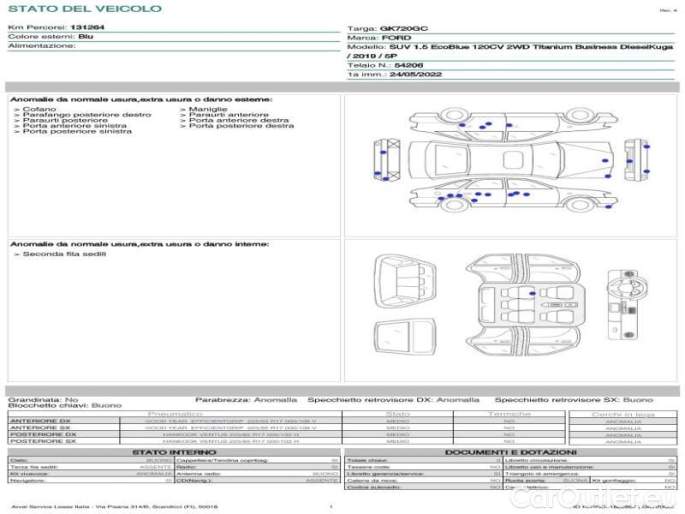Click the lower-left interior panel diagram
The height and width of the screenshot is (514, 685).
coord(405,335)
